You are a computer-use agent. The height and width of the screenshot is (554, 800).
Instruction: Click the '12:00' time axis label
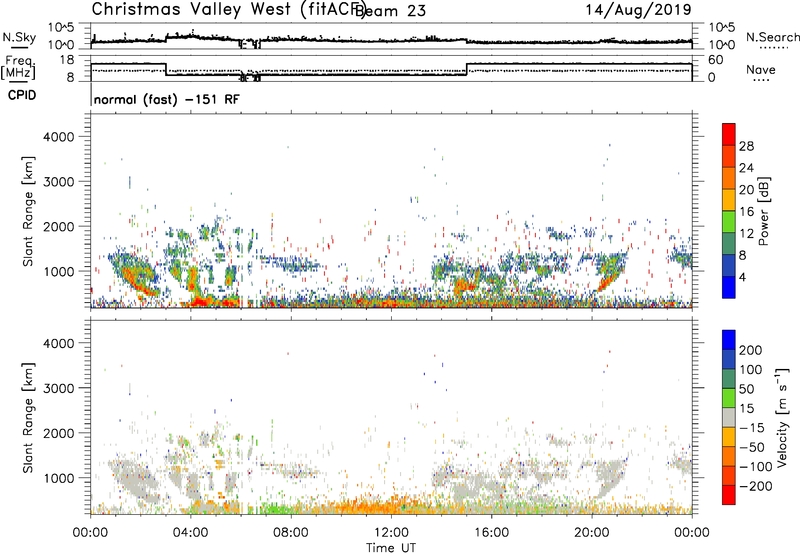(391, 533)
